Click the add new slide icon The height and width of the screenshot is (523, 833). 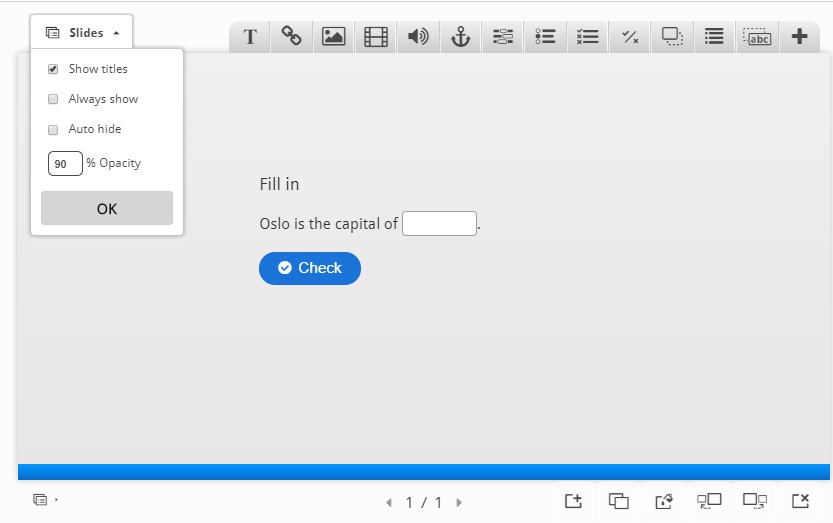[x=573, y=501]
